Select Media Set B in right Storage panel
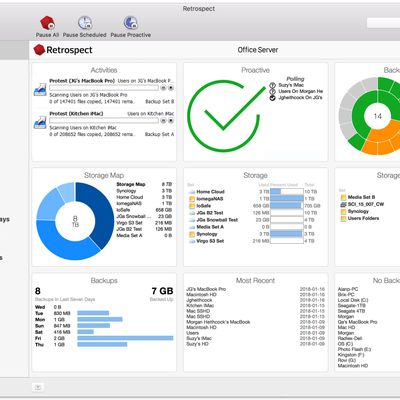Image resolution: width=400 pixels, height=400 pixels. point(361,197)
